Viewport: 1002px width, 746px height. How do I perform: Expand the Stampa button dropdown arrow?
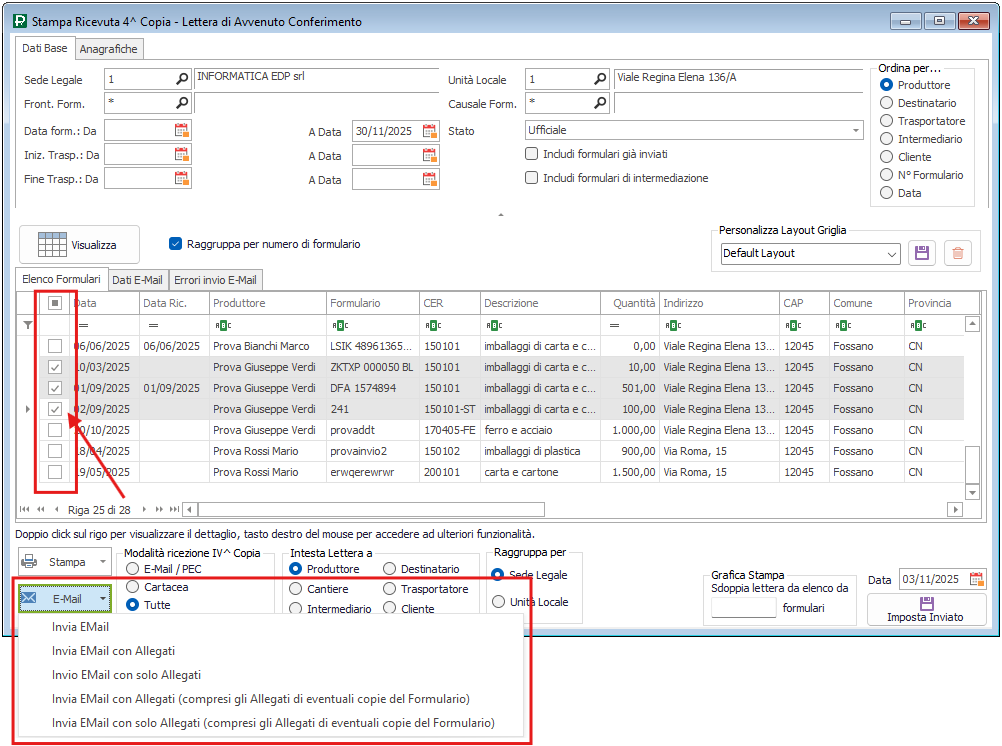103,562
